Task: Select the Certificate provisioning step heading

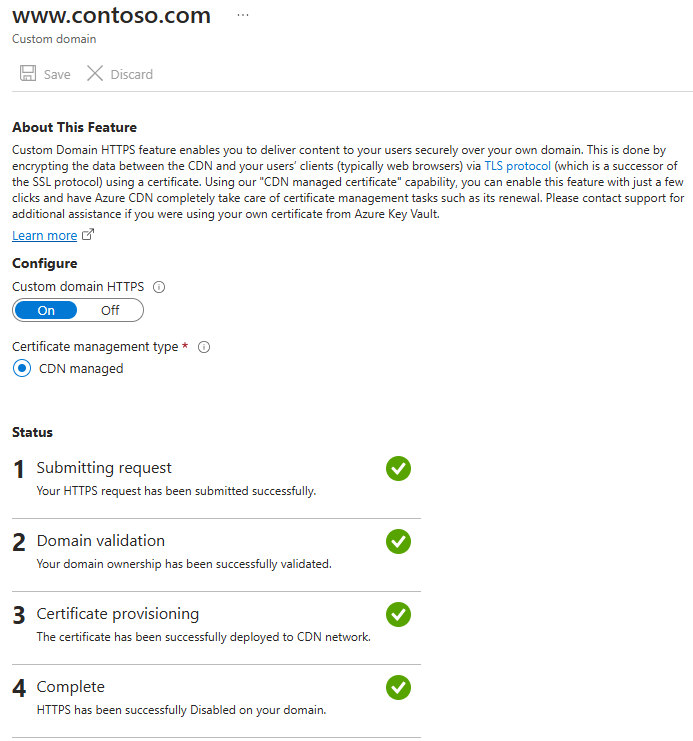Action: coord(118,613)
